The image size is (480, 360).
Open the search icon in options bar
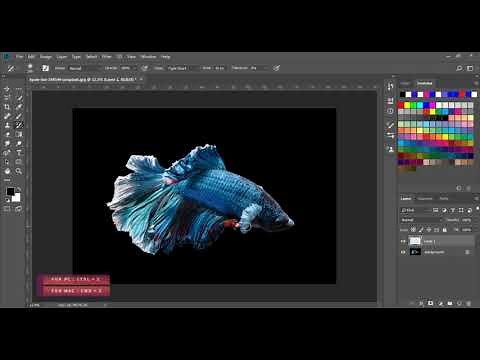(x=459, y=68)
